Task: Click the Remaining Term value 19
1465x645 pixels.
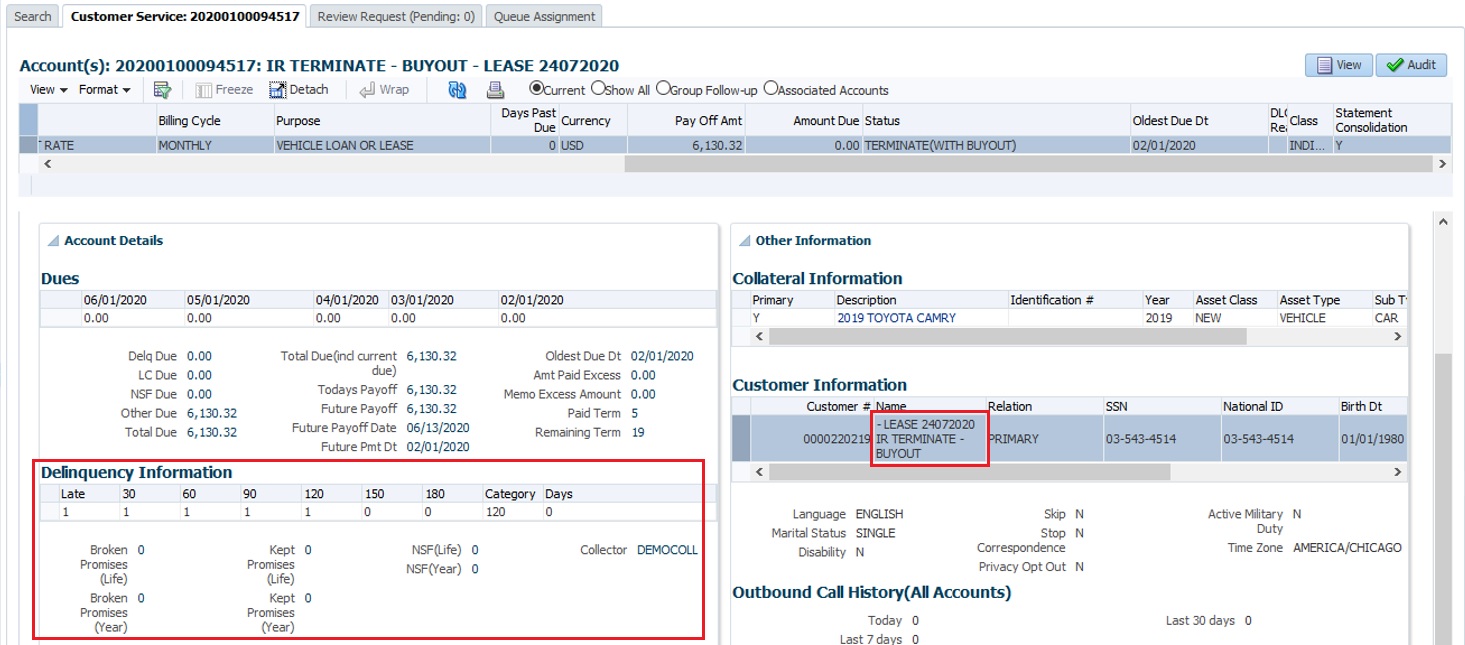Action: click(x=638, y=433)
